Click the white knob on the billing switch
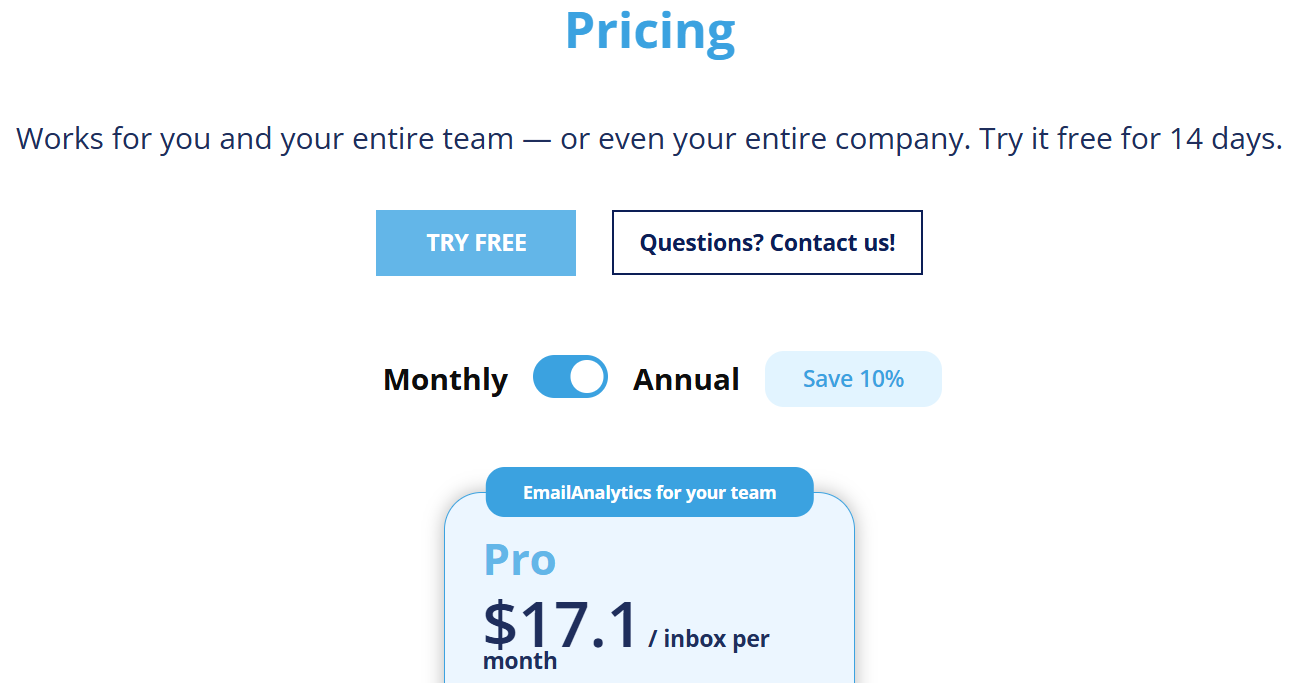 tap(587, 377)
